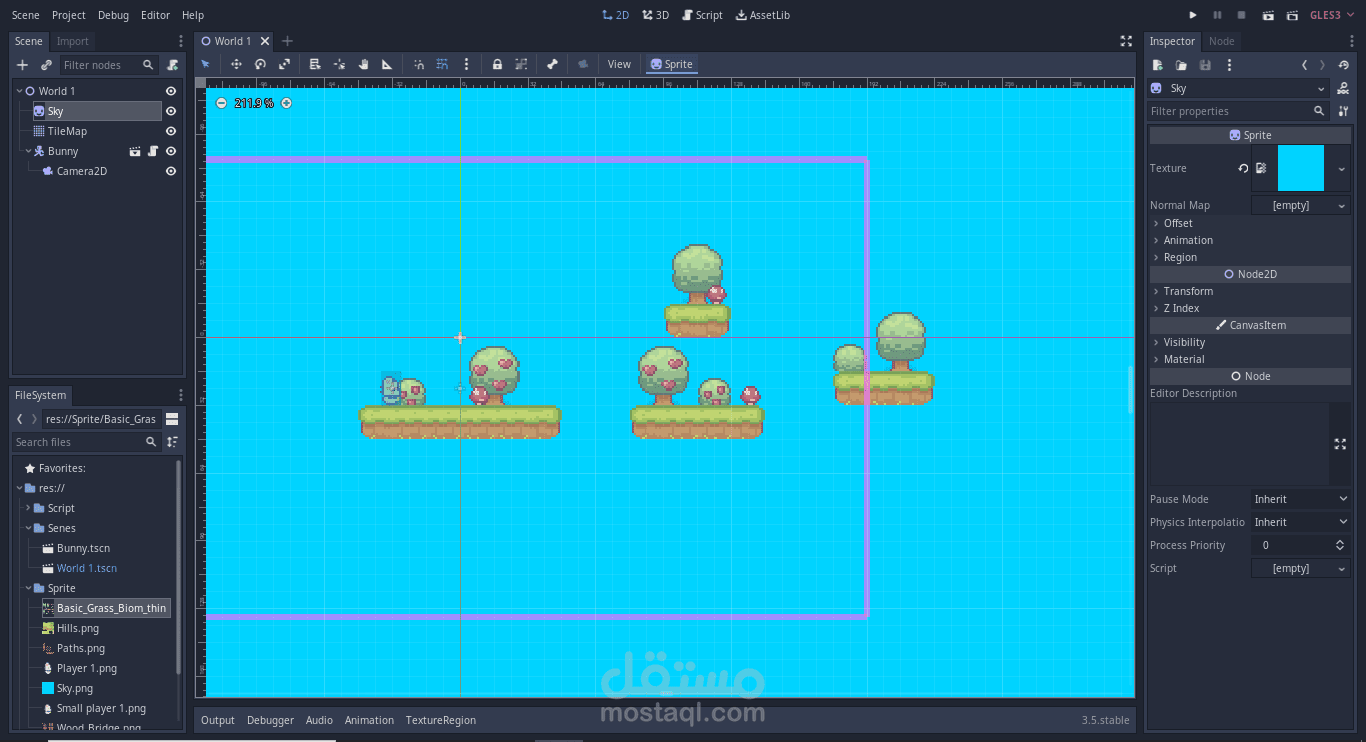
Task: Click the Sky texture cyan preview
Action: (1301, 168)
